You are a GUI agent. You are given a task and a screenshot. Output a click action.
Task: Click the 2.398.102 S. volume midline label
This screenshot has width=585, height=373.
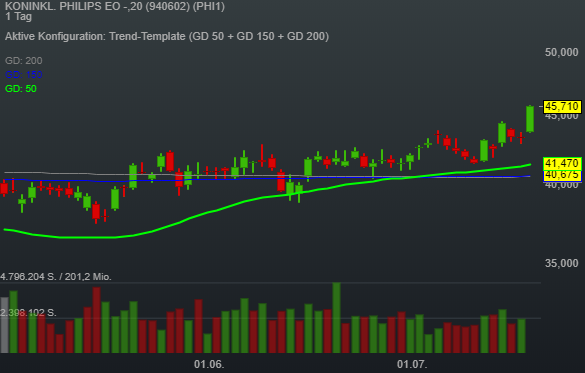pos(28,313)
